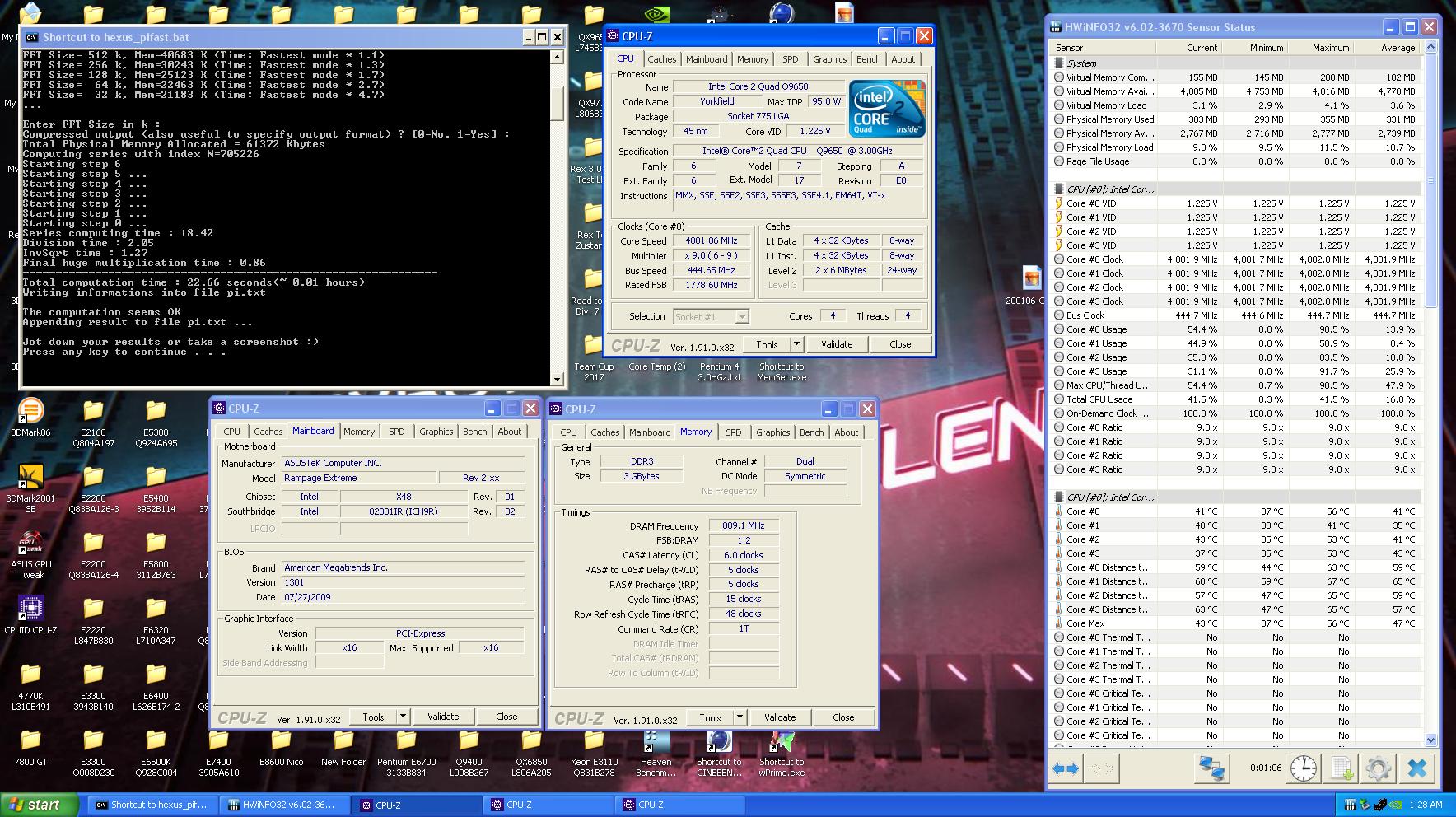Image resolution: width=1456 pixels, height=817 pixels.
Task: Click the Maximum column header in HWiNFO
Action: [1320, 48]
